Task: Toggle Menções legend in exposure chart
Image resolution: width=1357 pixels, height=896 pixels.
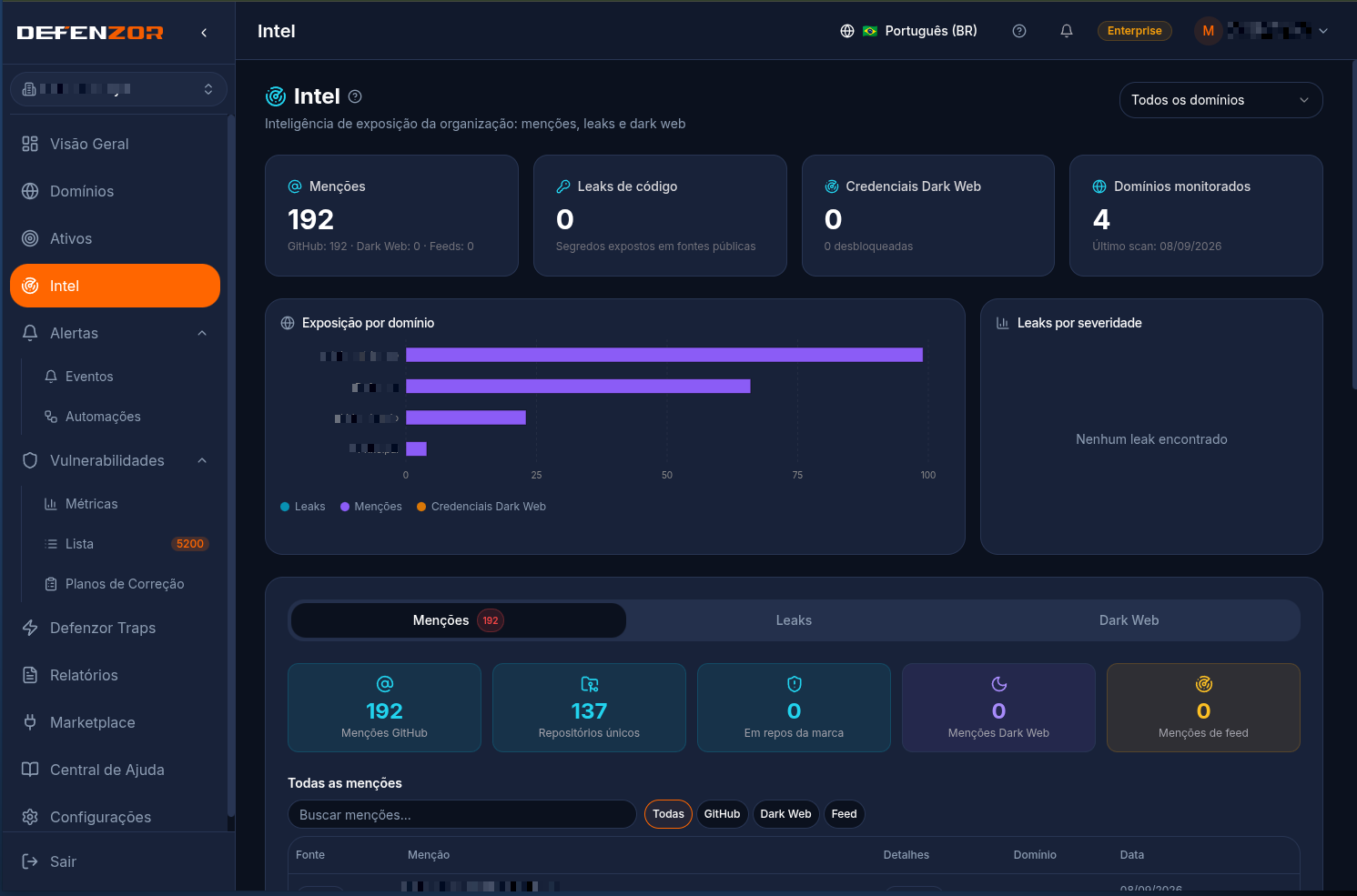Action: point(371,507)
